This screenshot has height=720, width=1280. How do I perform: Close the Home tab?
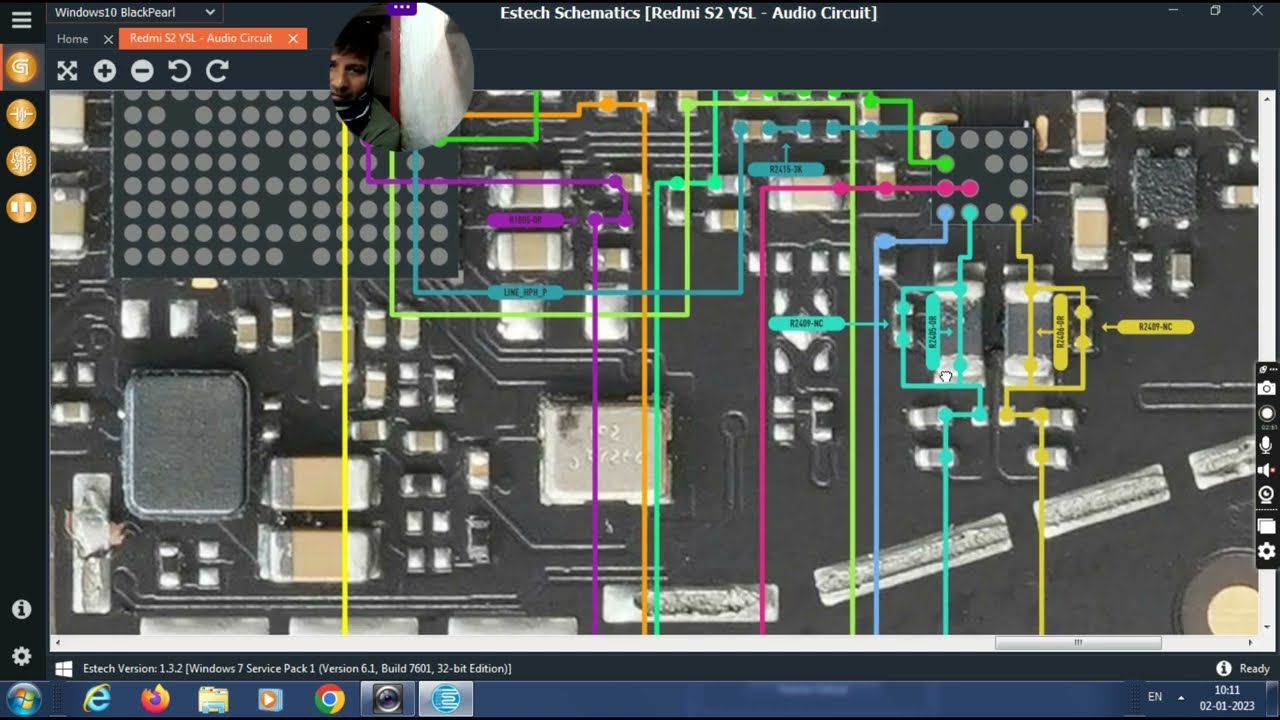tap(108, 39)
